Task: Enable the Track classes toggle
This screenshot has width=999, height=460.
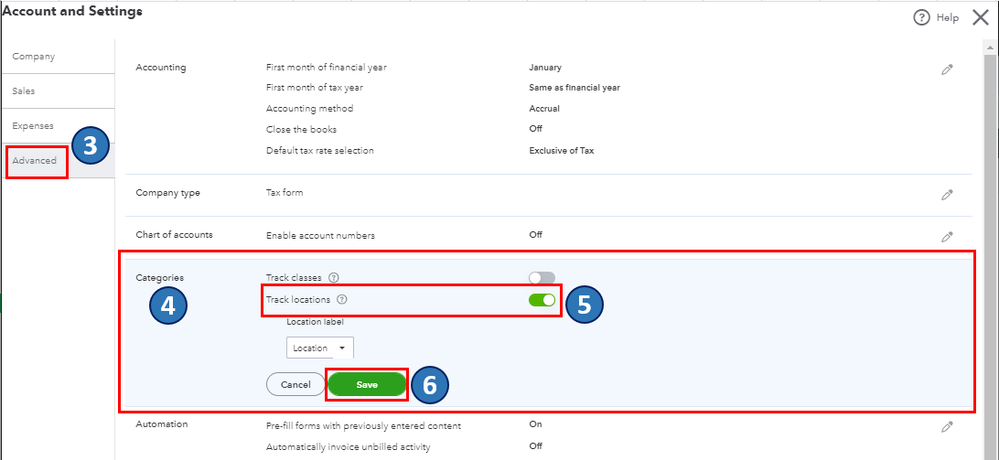Action: 542,278
